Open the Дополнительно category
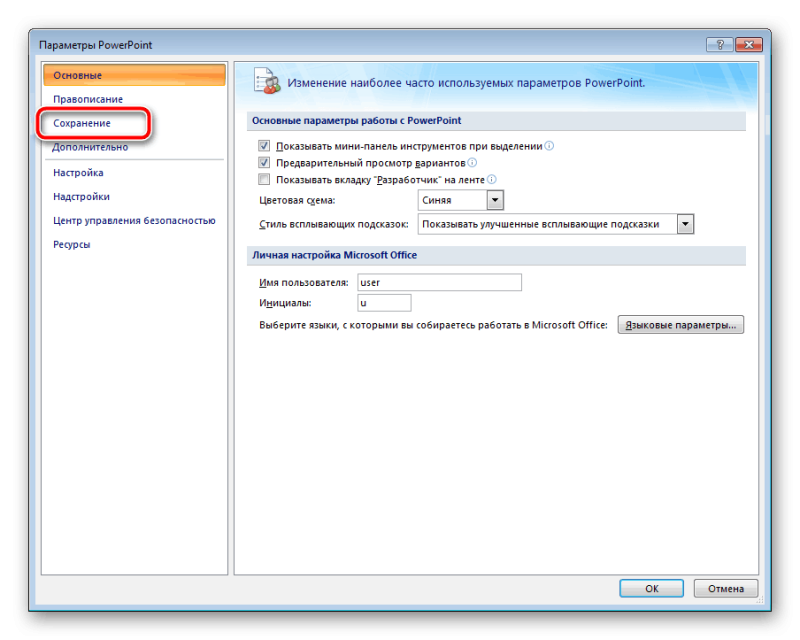The width and height of the screenshot is (800, 640). click(90, 147)
